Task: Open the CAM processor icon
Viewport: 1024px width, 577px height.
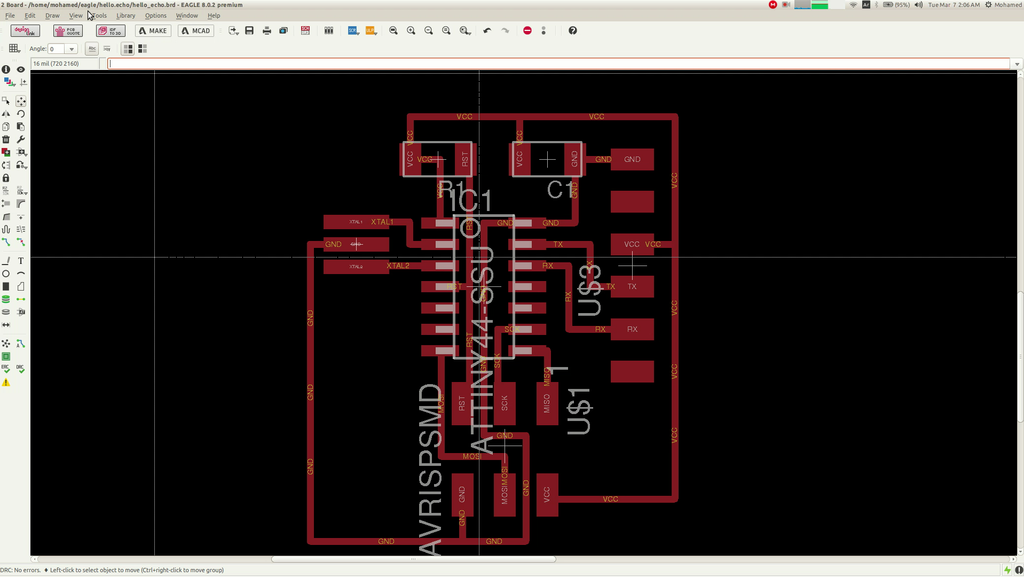Action: [283, 31]
